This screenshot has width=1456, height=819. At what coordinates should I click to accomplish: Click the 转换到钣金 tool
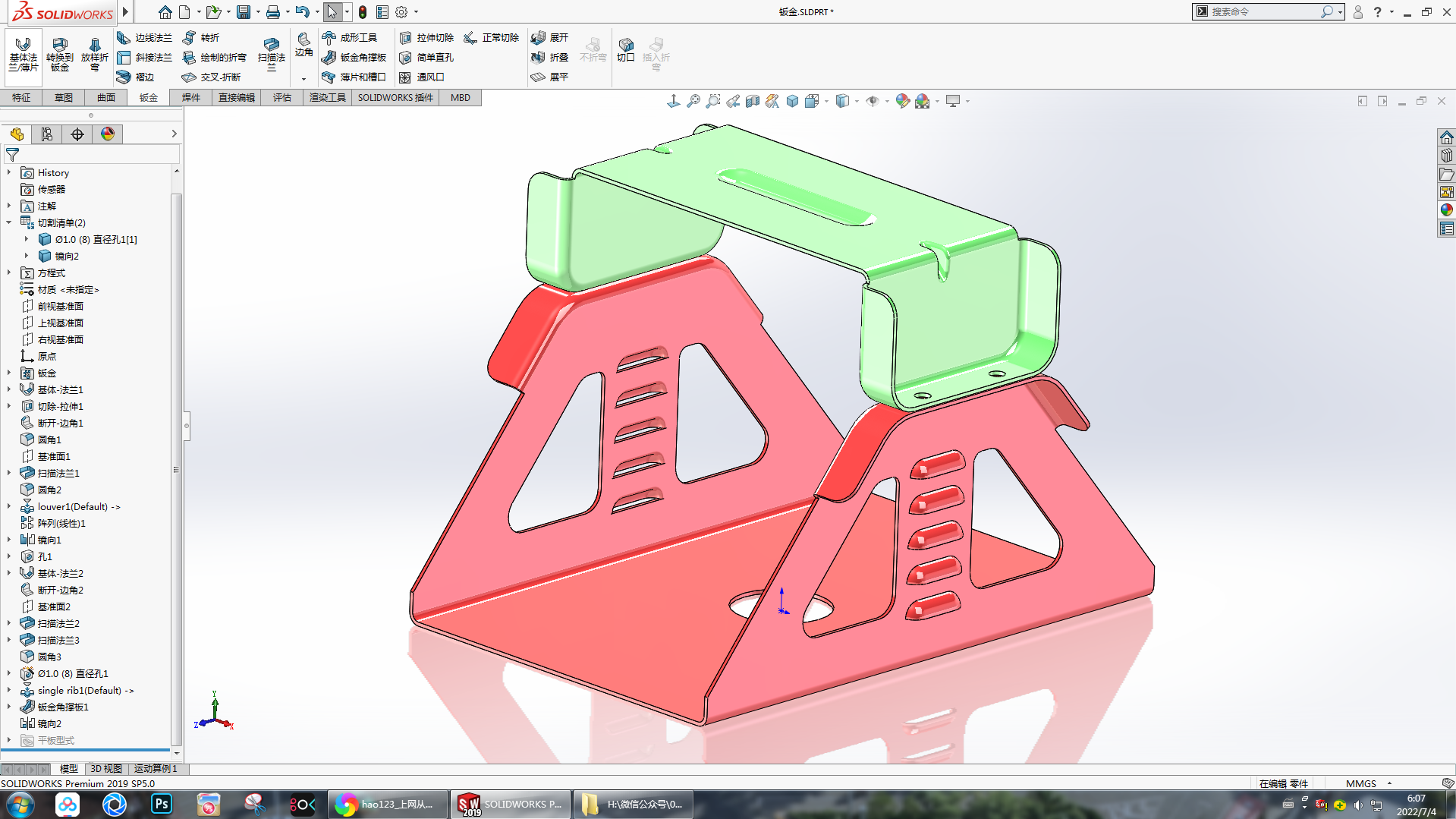coord(59,54)
